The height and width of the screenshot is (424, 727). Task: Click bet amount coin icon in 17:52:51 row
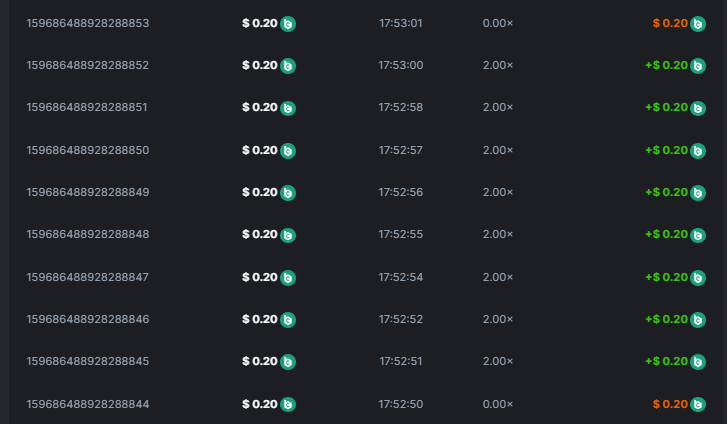point(288,362)
